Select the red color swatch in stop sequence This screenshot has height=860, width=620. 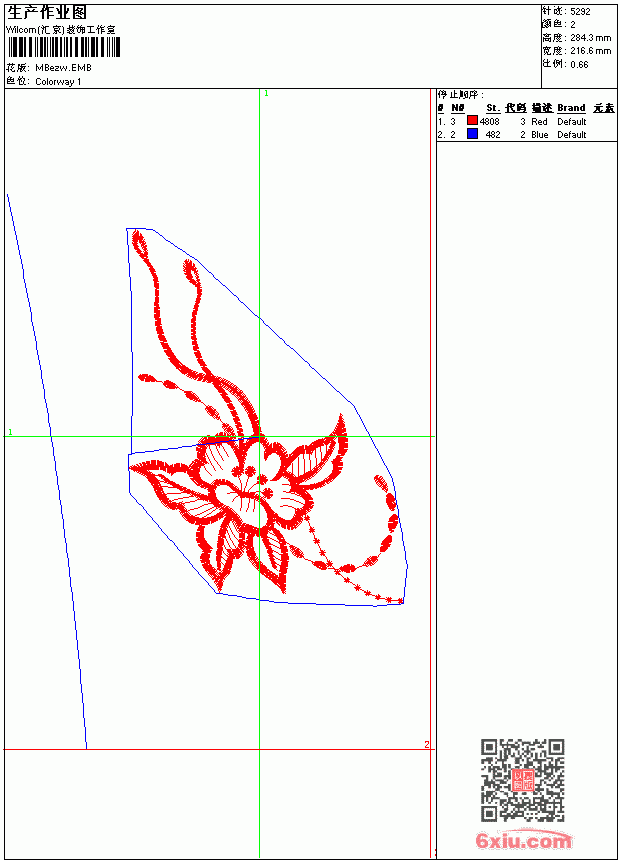tap(472, 121)
